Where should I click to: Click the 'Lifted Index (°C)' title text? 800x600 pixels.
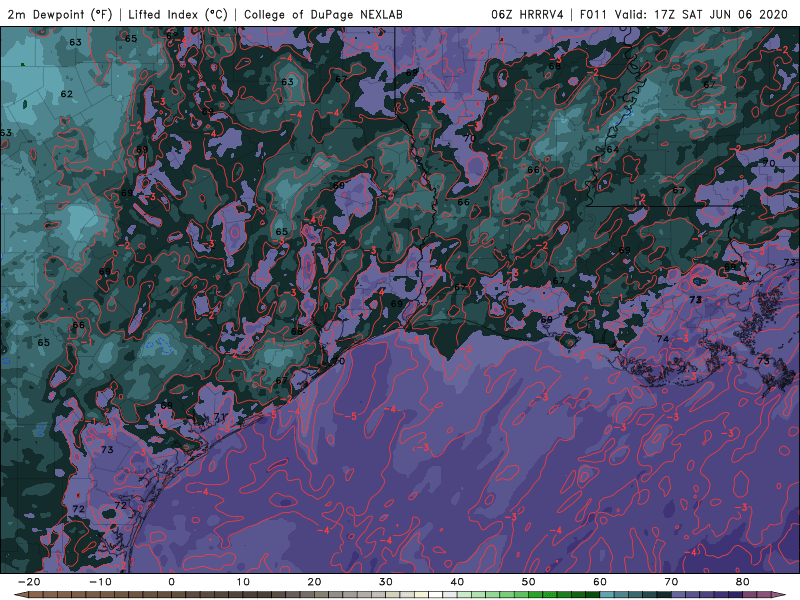[178, 14]
